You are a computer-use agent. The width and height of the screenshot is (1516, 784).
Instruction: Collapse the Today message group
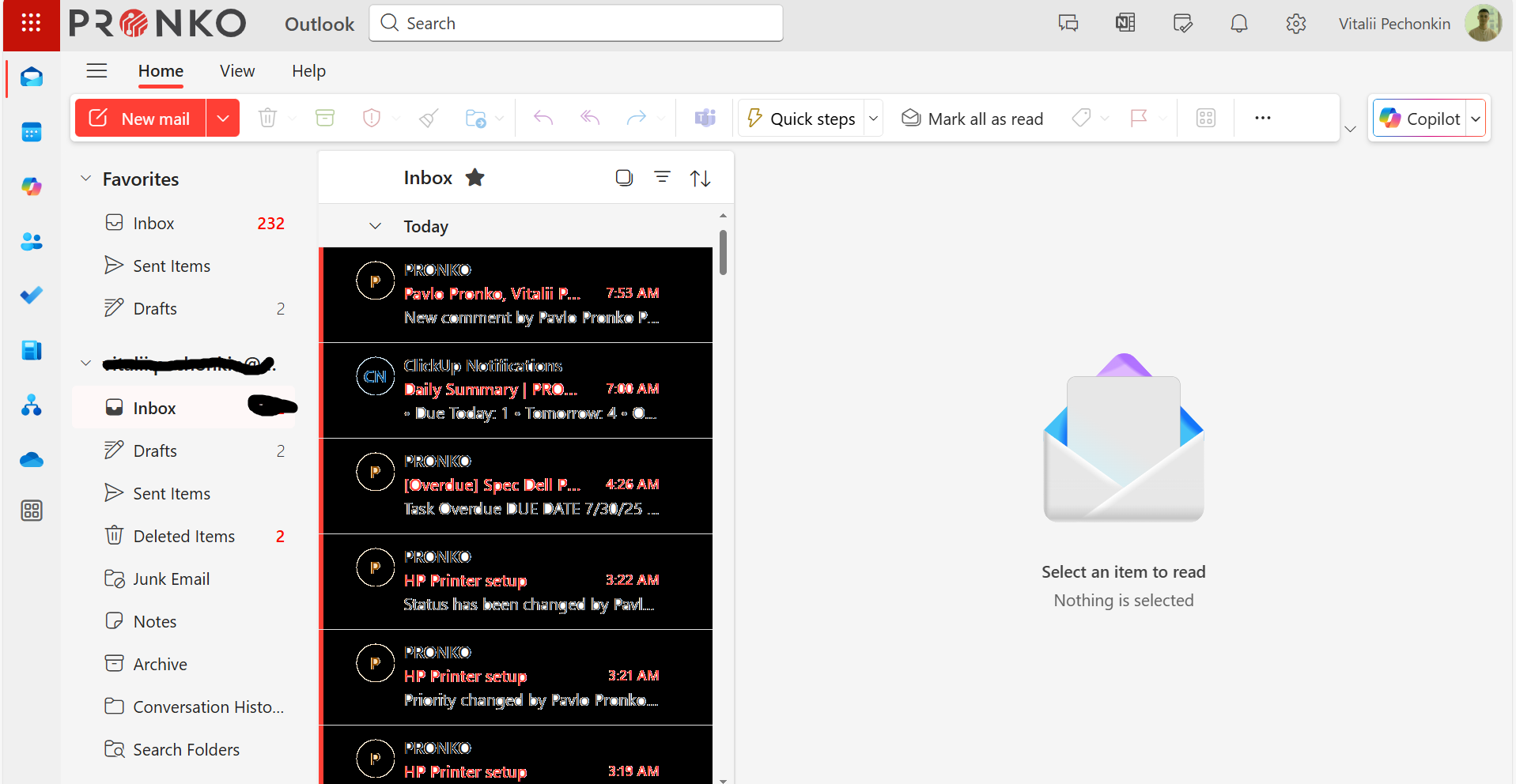click(x=375, y=227)
